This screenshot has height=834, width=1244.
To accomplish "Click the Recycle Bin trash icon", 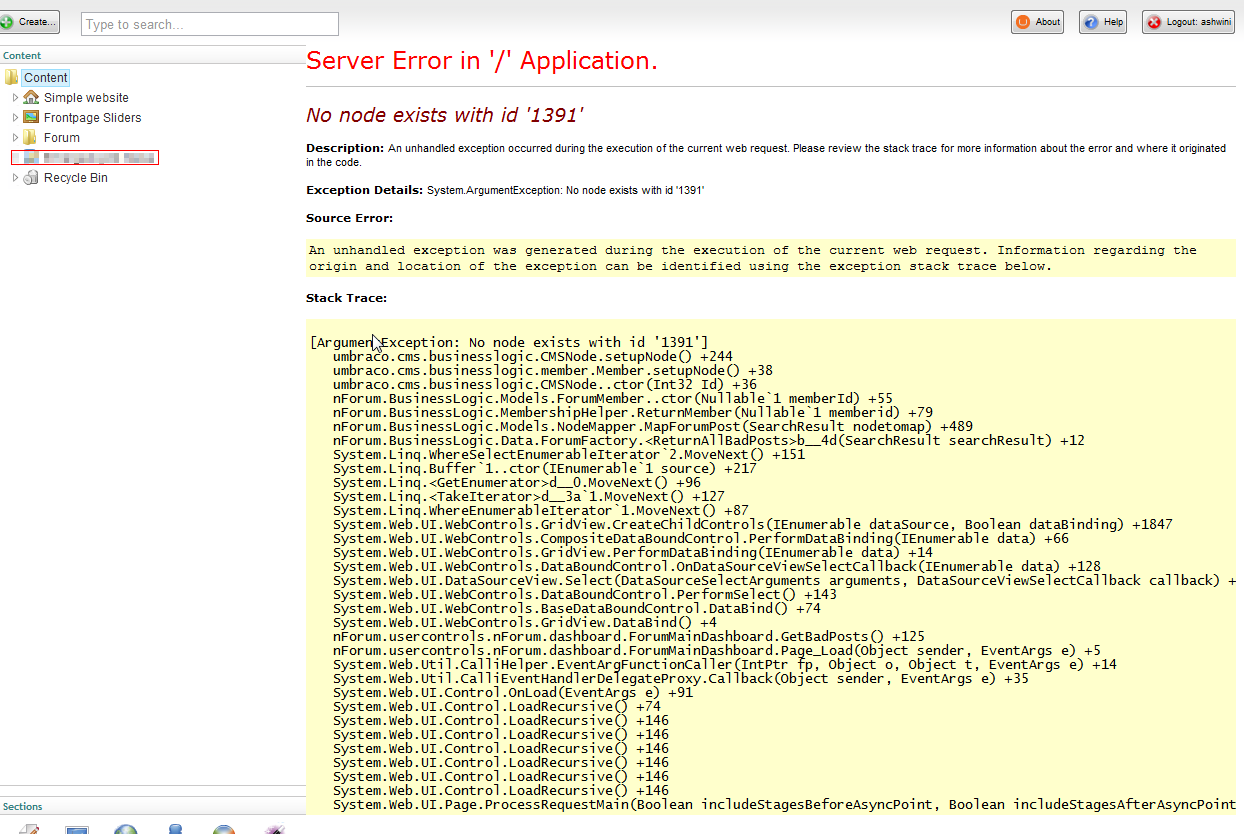I will coord(31,177).
